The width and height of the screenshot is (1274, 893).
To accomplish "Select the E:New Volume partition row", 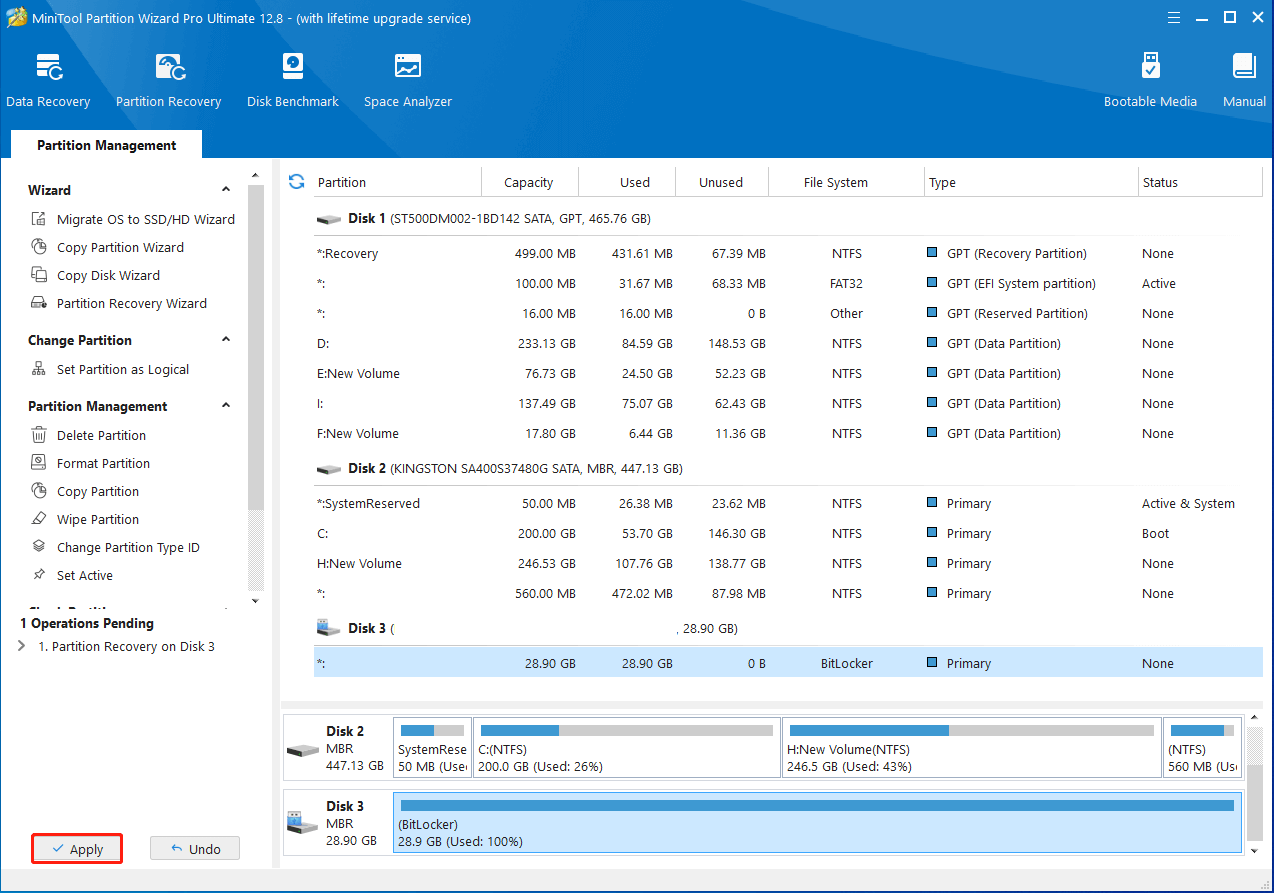I will pos(788,373).
